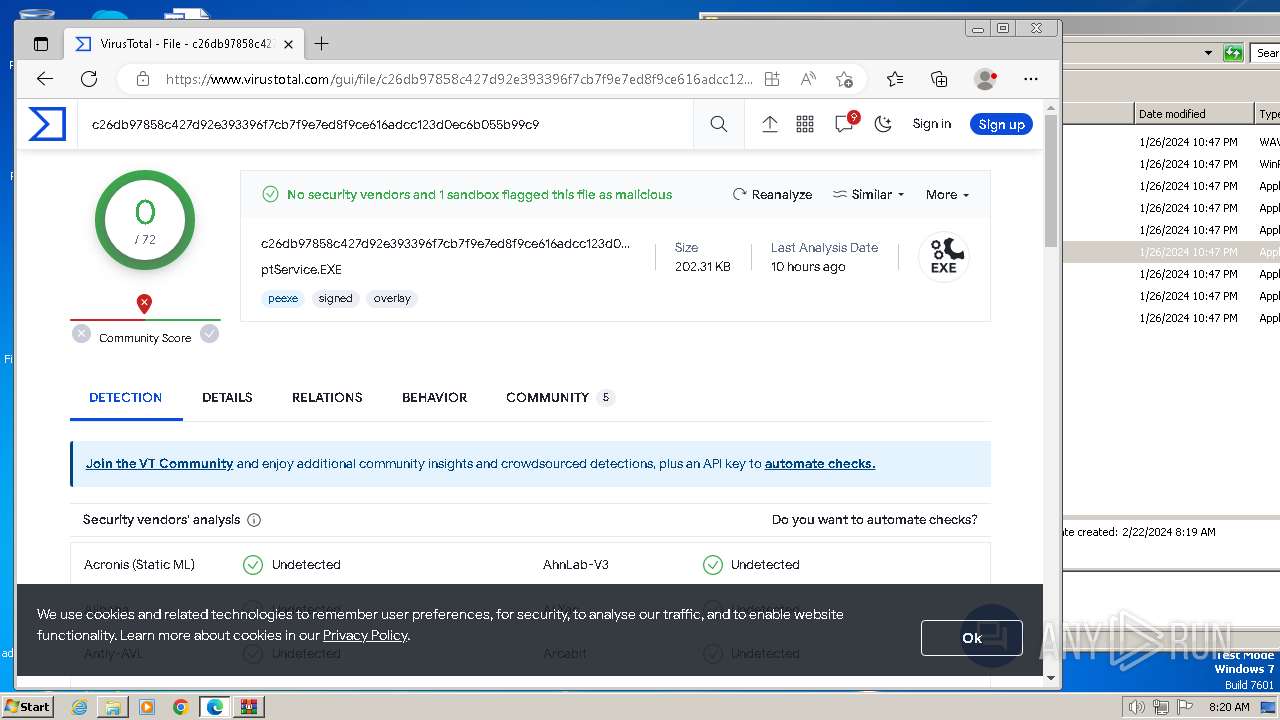Open Join the VT Community link
Image resolution: width=1280 pixels, height=720 pixels.
pyautogui.click(x=159, y=463)
